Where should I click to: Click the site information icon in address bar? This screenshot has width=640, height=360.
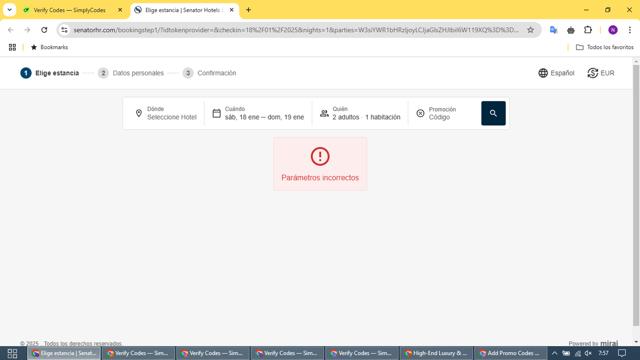(x=64, y=30)
